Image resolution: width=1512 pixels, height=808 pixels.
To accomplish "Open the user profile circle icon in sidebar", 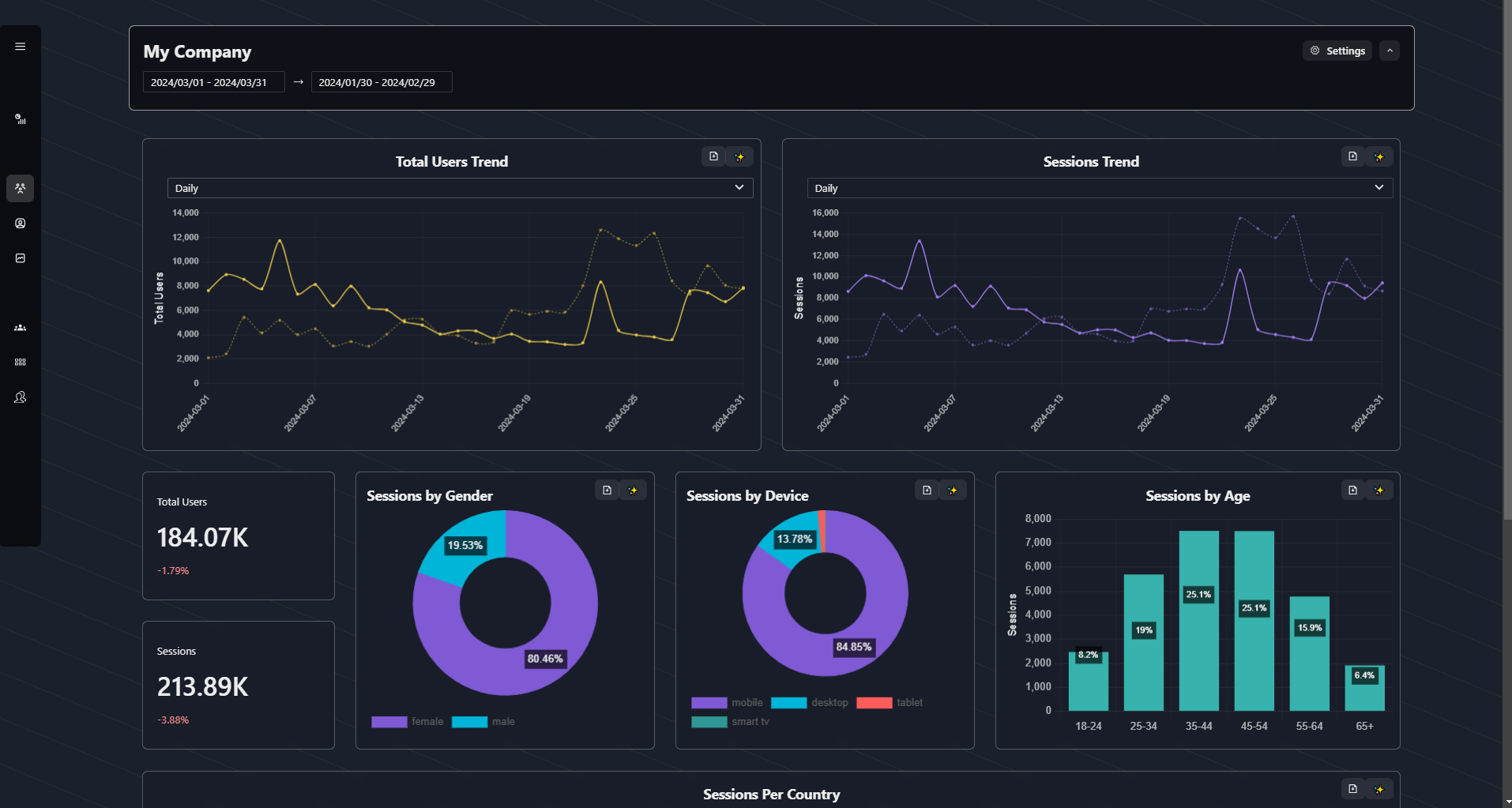I will (x=21, y=224).
